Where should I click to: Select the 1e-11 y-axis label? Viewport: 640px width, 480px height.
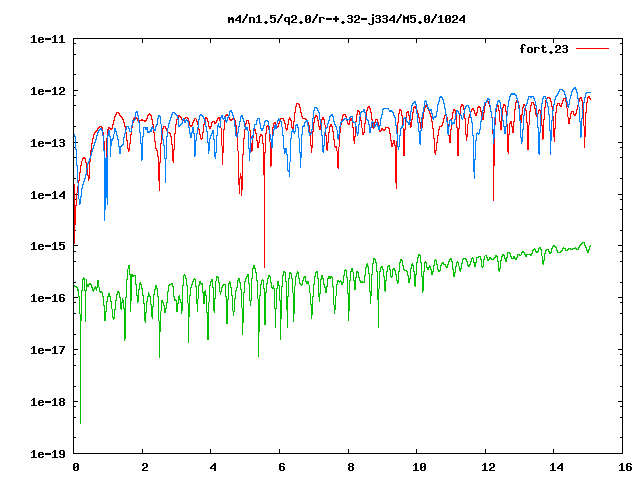(48, 39)
